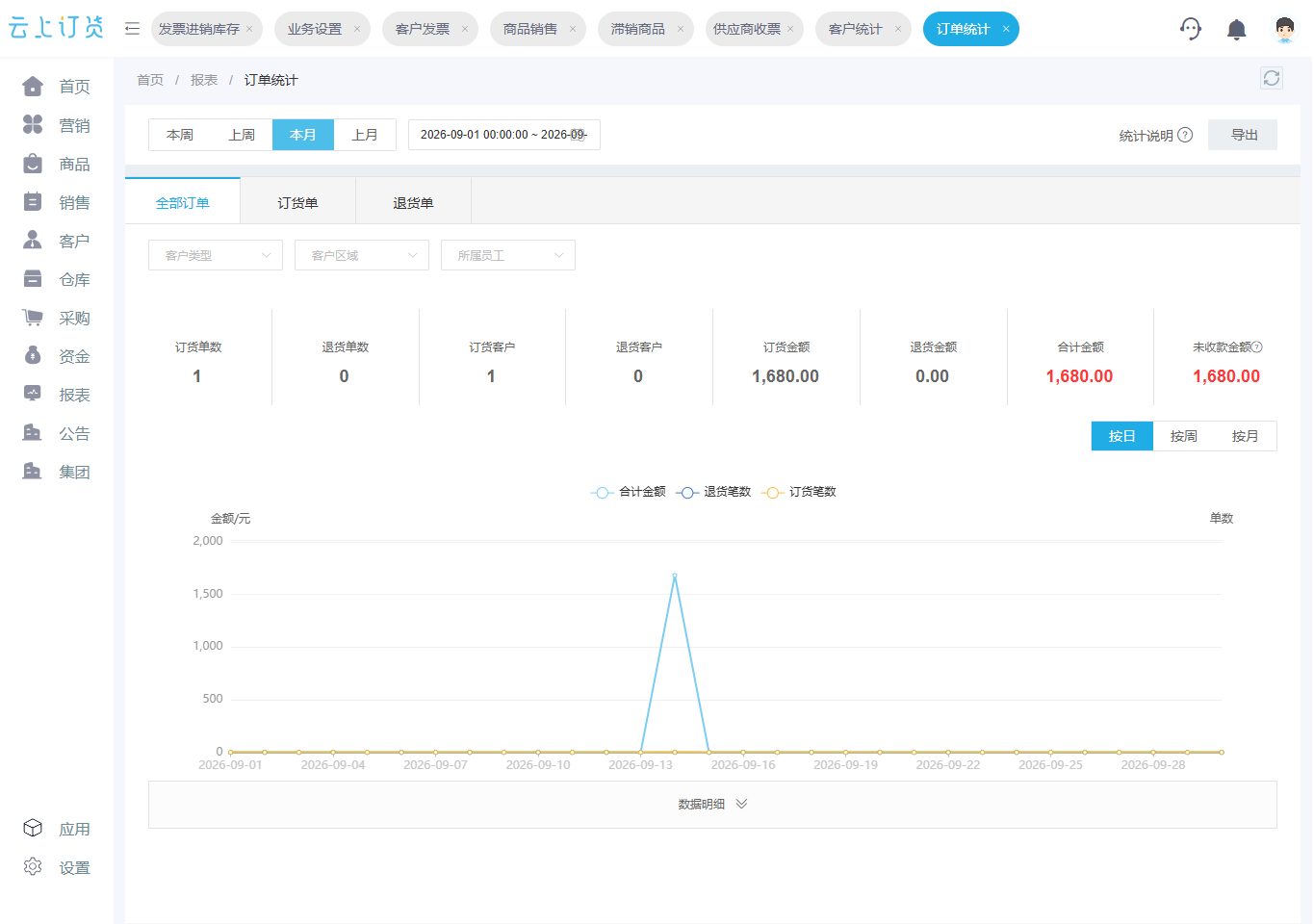Screen dimensions: 1314x924
Task: Expand the 数据明细 section
Action: (712, 805)
